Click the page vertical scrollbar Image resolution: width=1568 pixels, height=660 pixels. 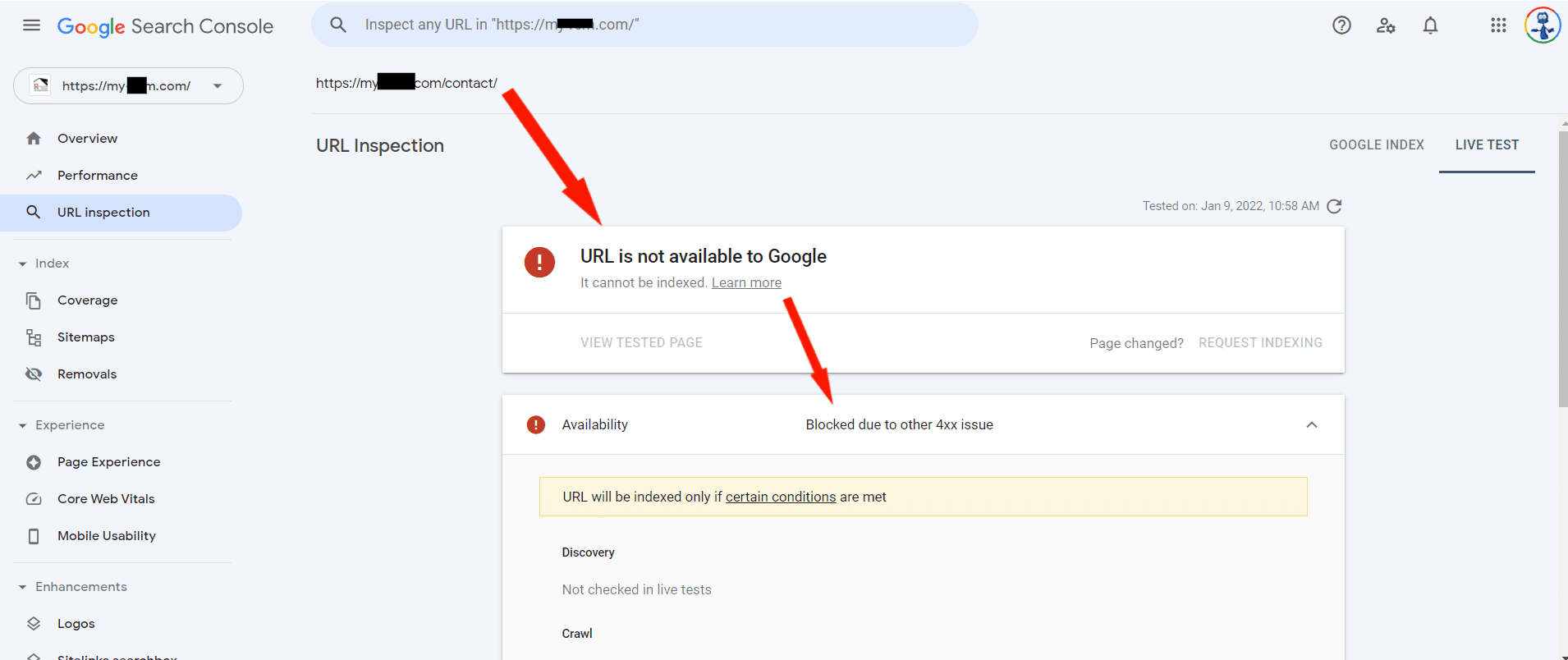pos(1563,269)
